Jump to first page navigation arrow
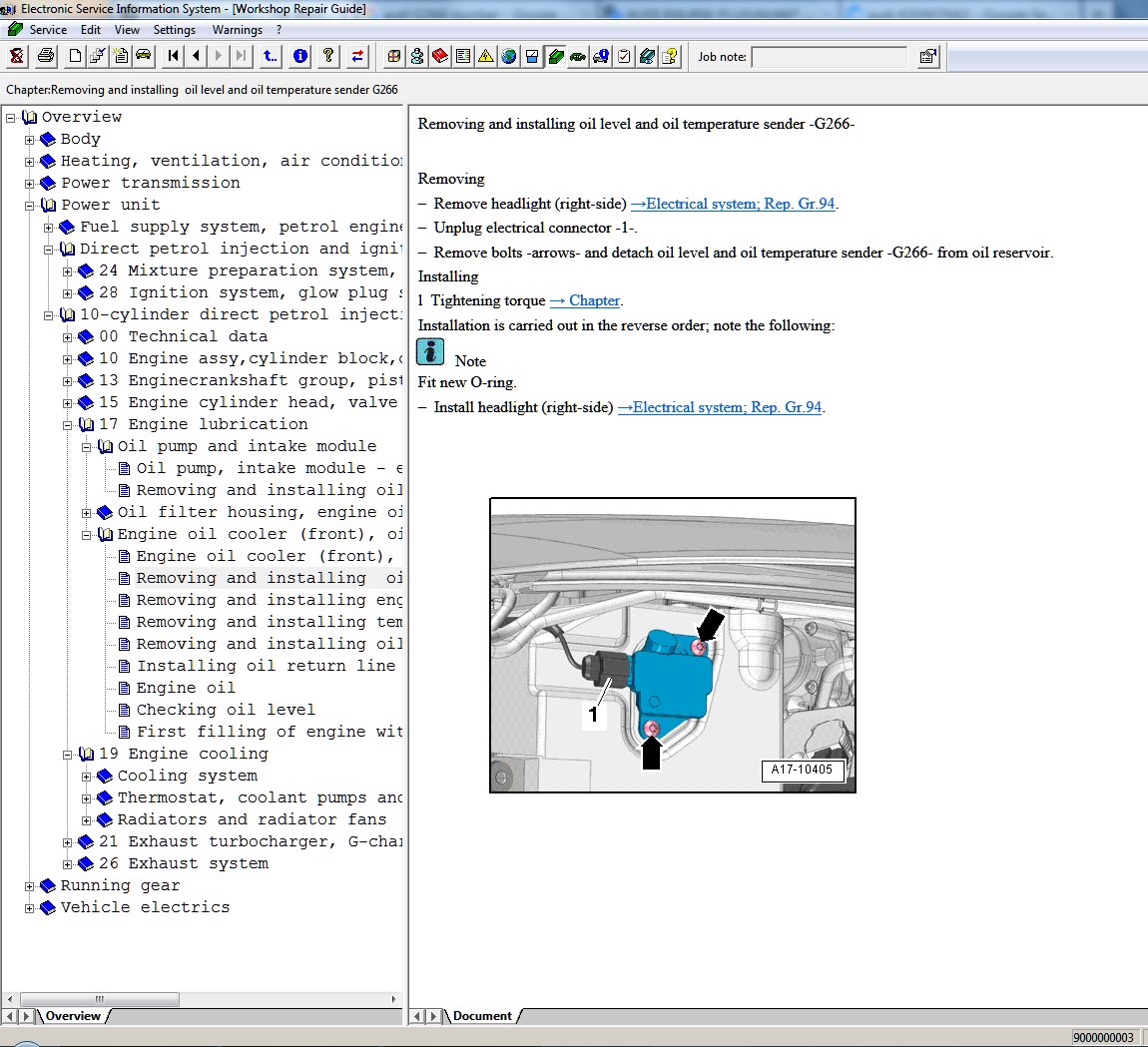Viewport: 1148px width, 1047px height. click(173, 56)
